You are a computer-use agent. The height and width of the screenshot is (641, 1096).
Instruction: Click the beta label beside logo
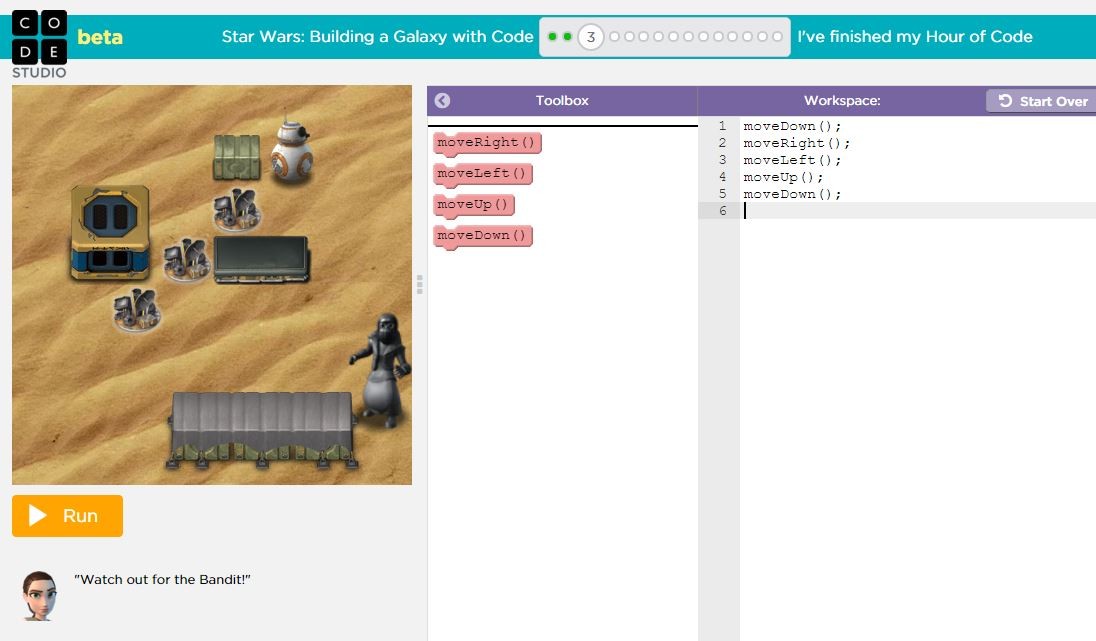[100, 37]
